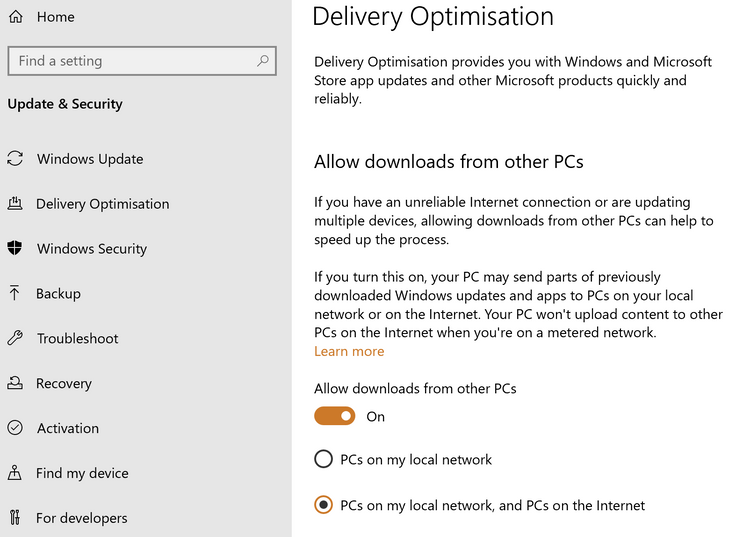Select local network and Internet PCs option
This screenshot has height=537, width=750.
coord(323,505)
